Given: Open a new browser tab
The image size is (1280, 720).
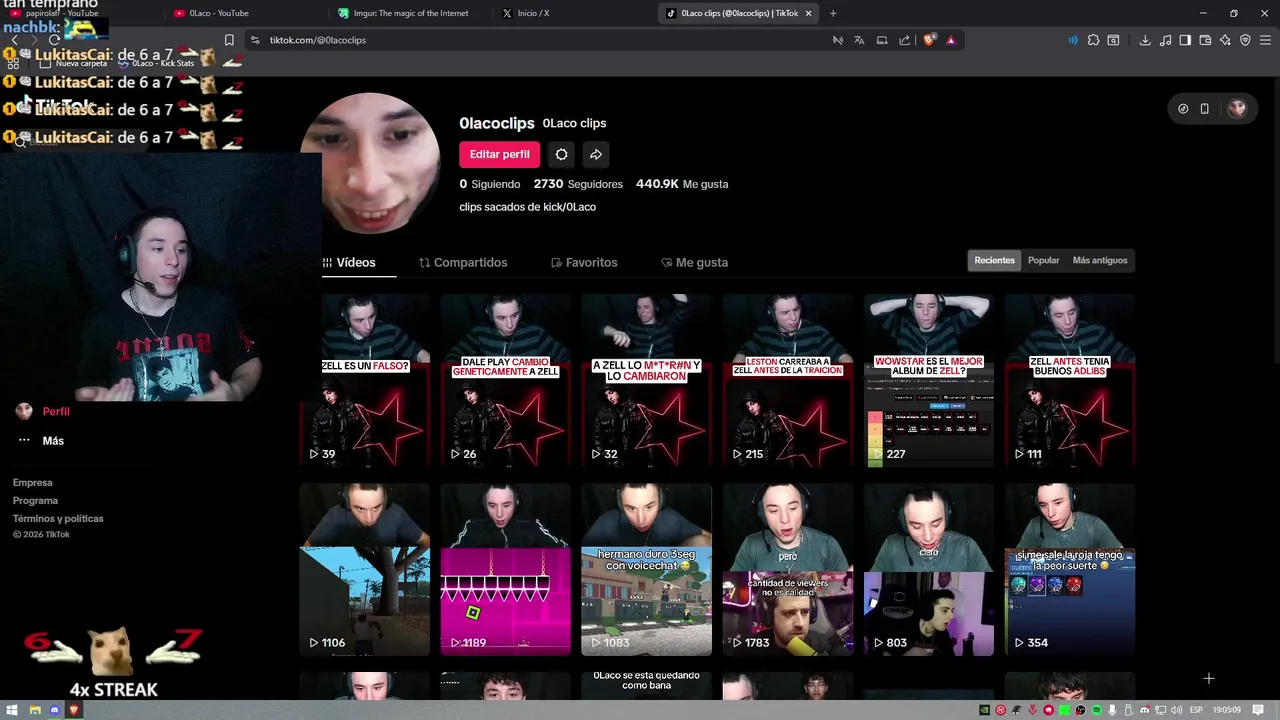Looking at the screenshot, I should point(833,13).
